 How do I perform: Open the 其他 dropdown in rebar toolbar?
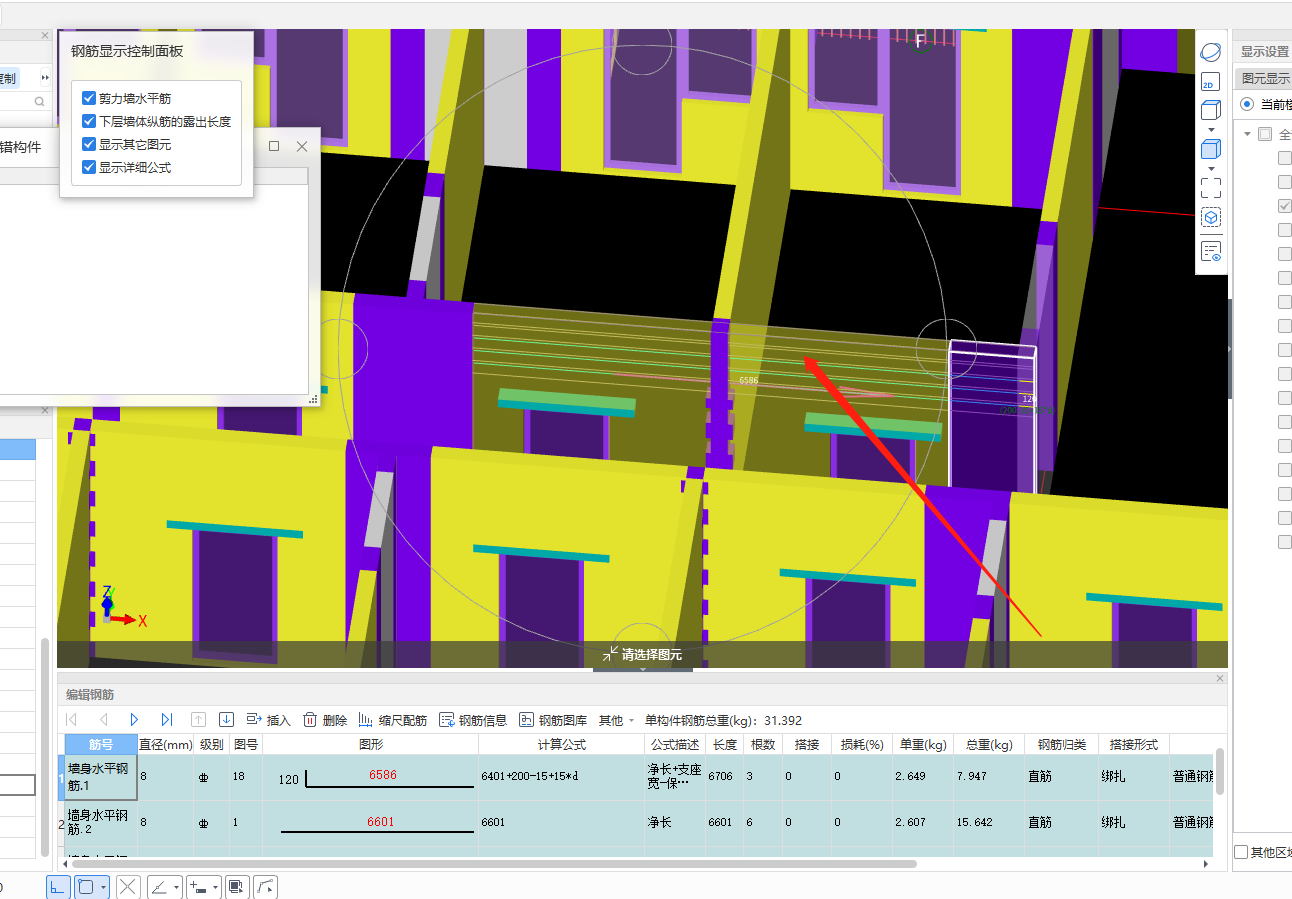click(x=617, y=720)
